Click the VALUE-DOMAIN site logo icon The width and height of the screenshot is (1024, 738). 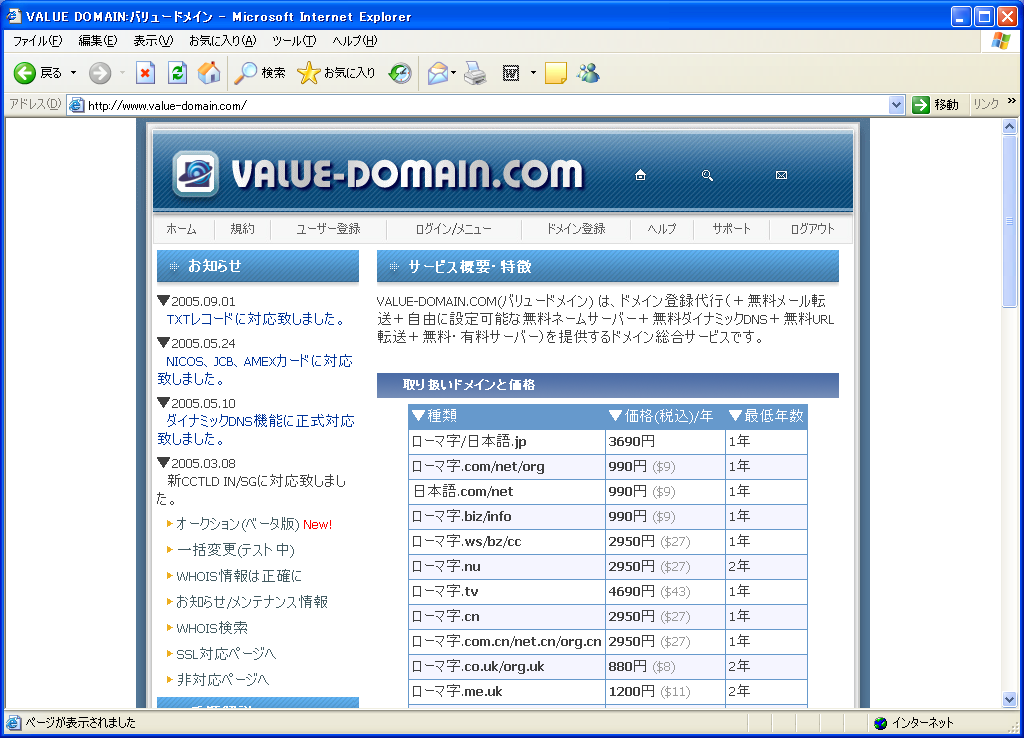coord(195,174)
